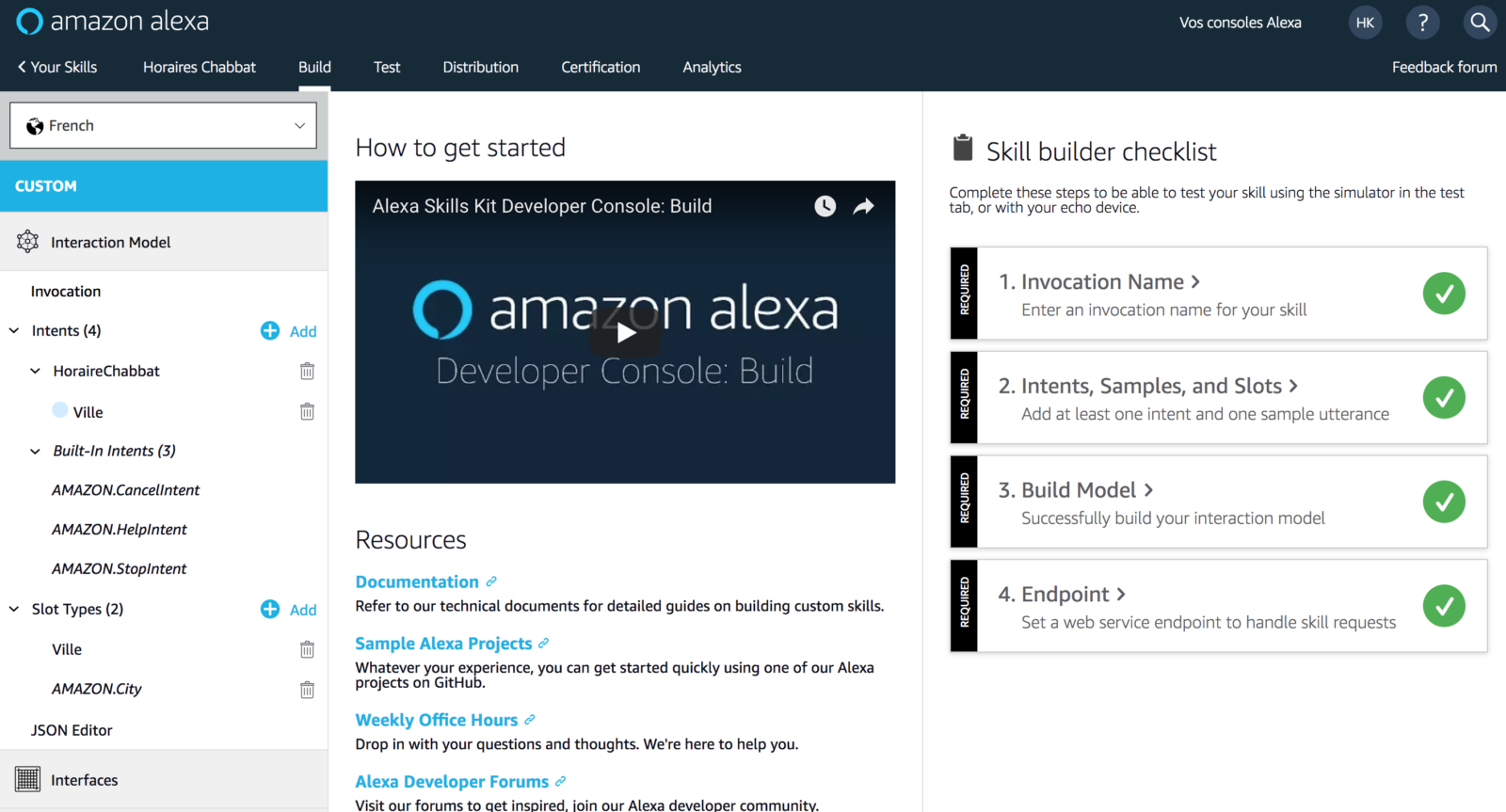This screenshot has width=1506, height=812.
Task: Delete the AMAZON.City slot type trash icon
Action: pos(307,690)
